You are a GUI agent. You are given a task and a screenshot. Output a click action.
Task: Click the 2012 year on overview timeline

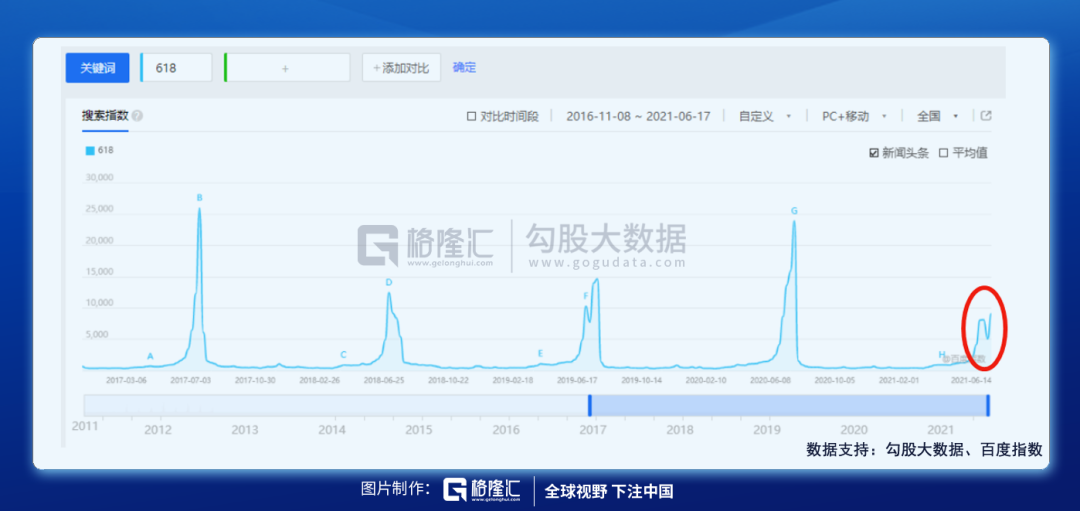158,430
